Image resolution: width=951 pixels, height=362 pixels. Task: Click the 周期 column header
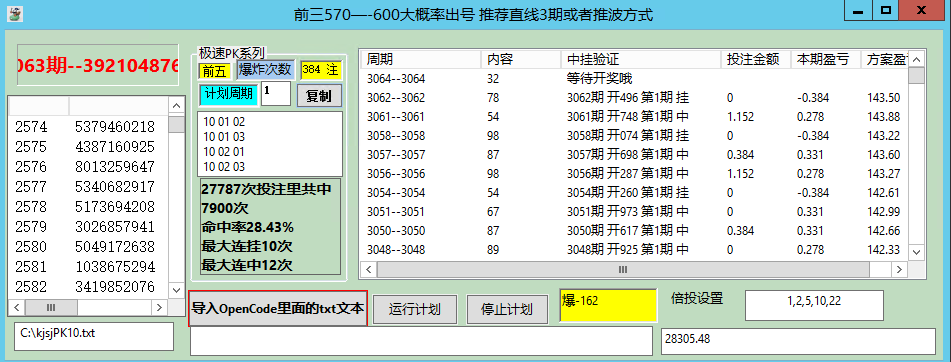click(x=422, y=59)
